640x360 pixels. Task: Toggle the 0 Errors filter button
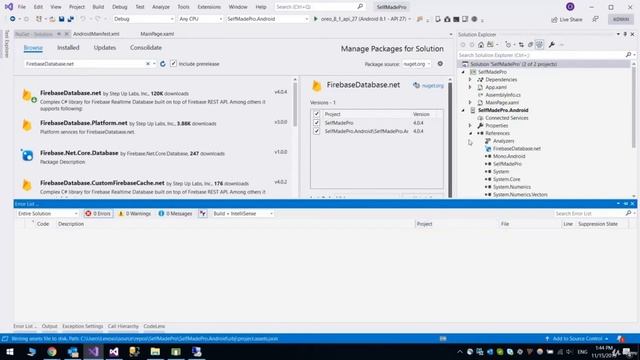point(98,213)
